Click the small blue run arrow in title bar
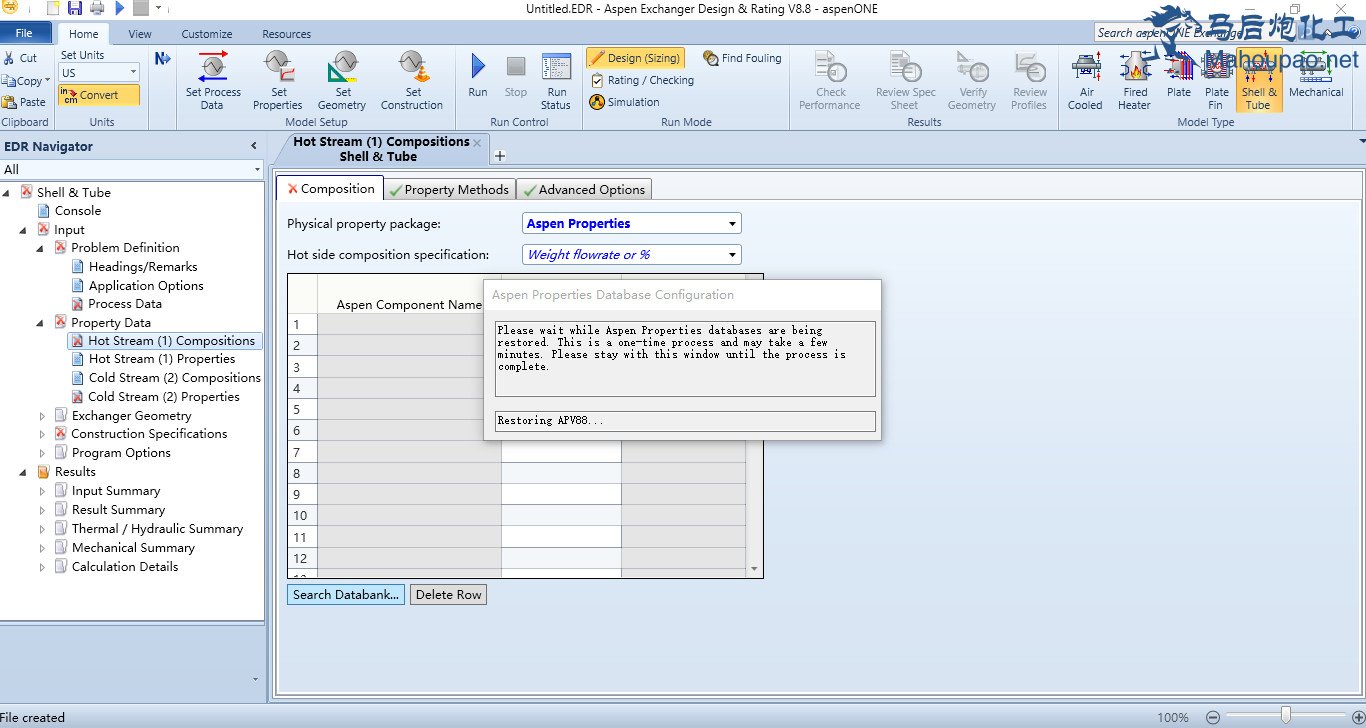Viewport: 1366px width, 728px height. pos(120,8)
